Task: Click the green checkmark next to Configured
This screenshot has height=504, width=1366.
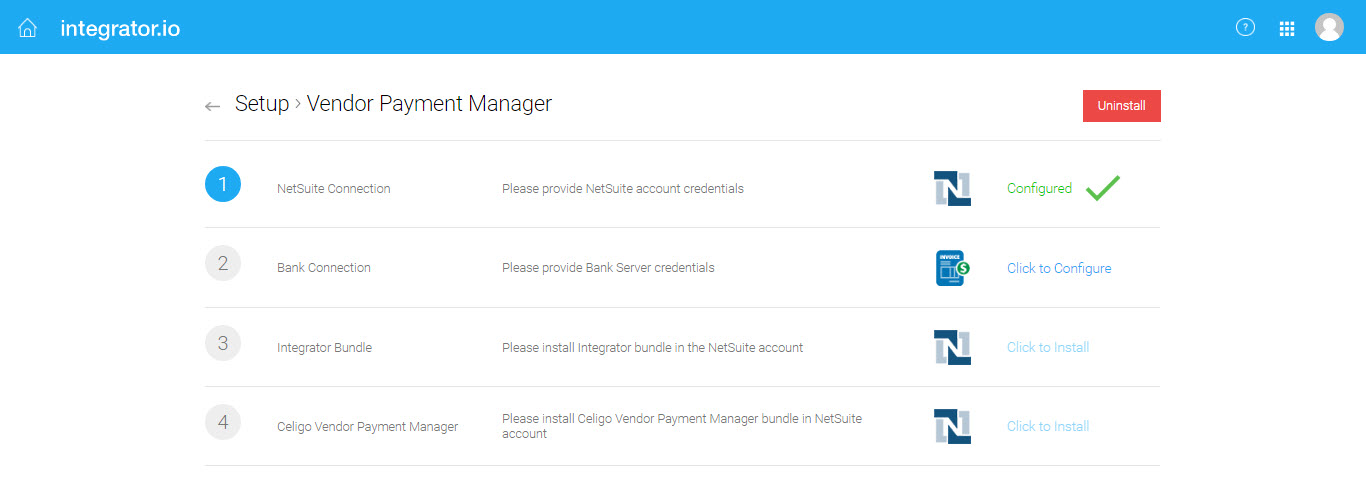Action: point(1103,187)
